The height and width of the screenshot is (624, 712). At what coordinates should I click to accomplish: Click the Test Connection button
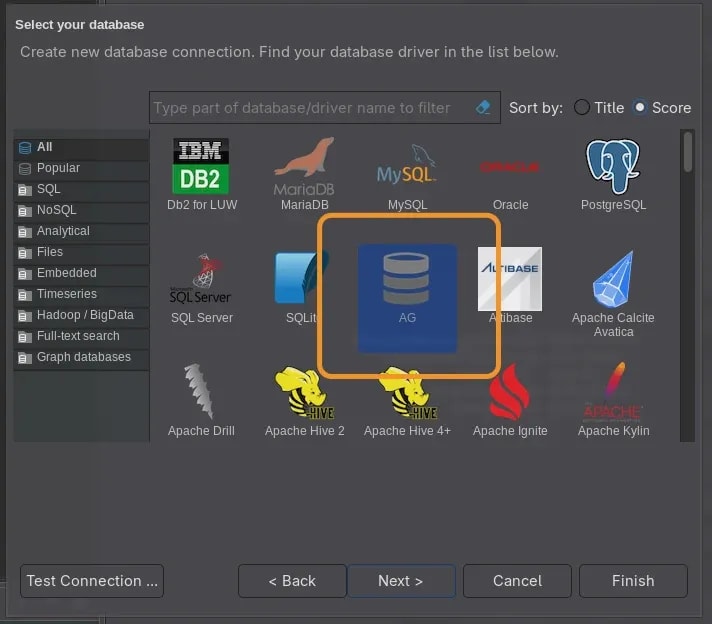[x=92, y=581]
